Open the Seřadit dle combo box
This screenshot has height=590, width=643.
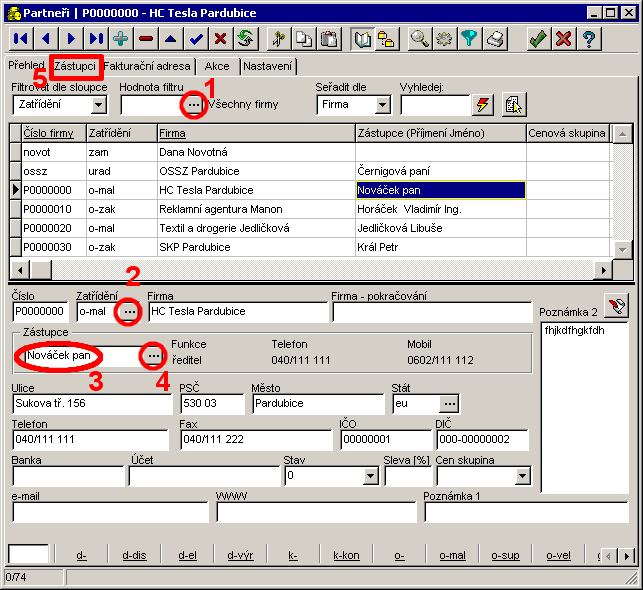(x=382, y=105)
